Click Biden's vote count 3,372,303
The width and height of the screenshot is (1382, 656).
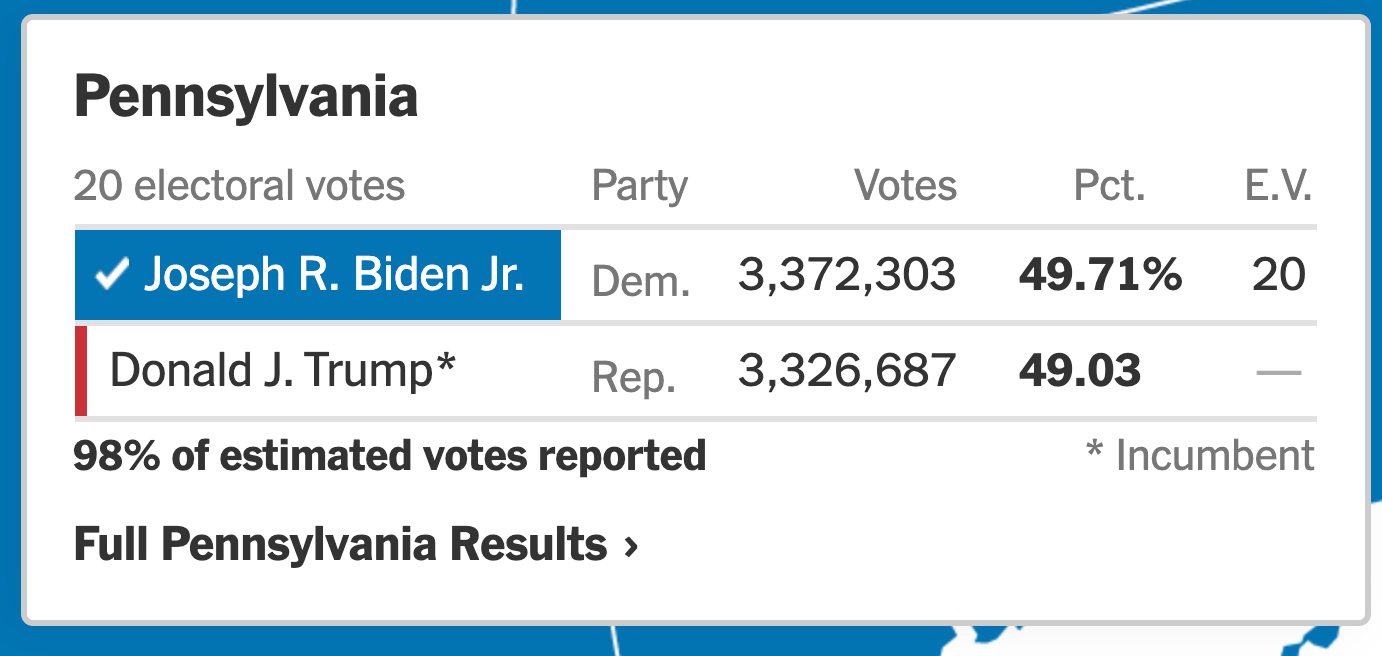(x=847, y=274)
